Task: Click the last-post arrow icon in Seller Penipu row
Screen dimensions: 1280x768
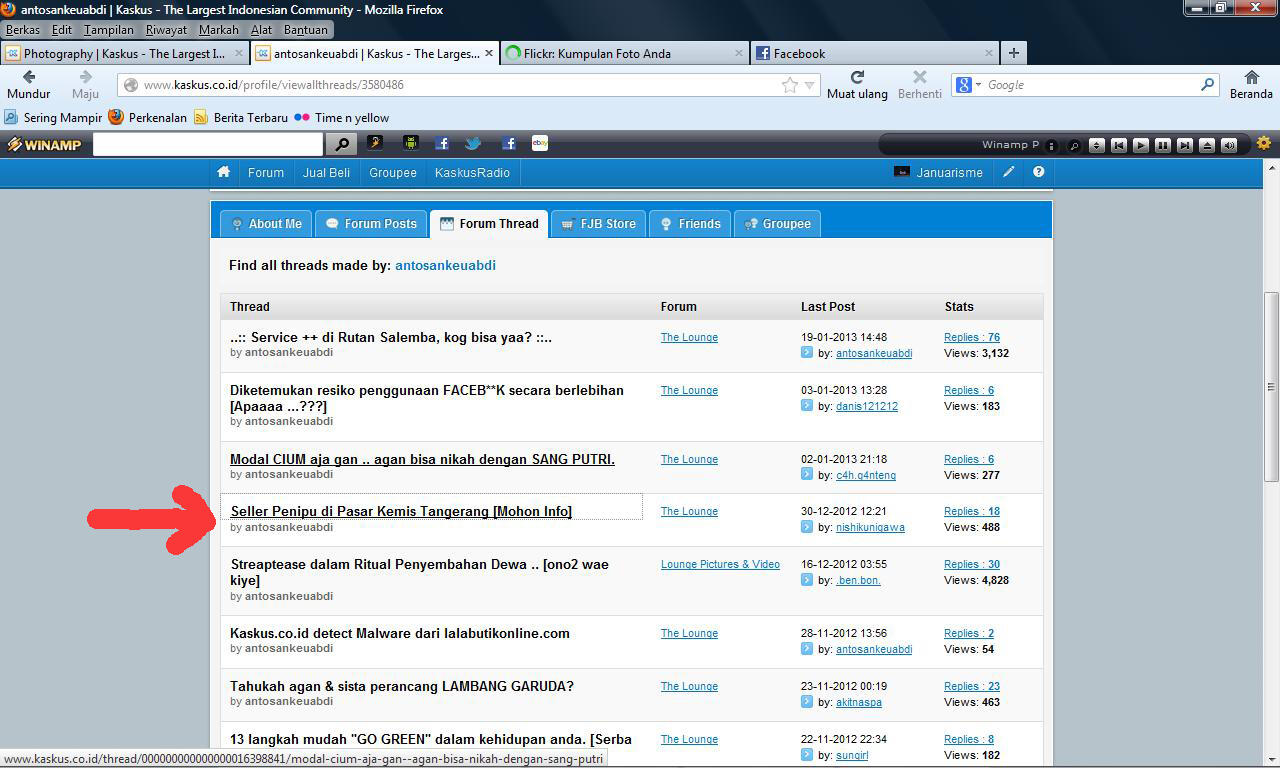Action: pyautogui.click(x=807, y=527)
